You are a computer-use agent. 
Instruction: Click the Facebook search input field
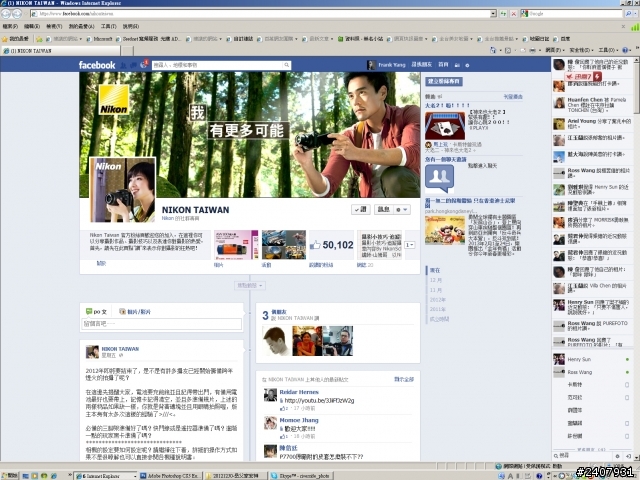click(218, 65)
